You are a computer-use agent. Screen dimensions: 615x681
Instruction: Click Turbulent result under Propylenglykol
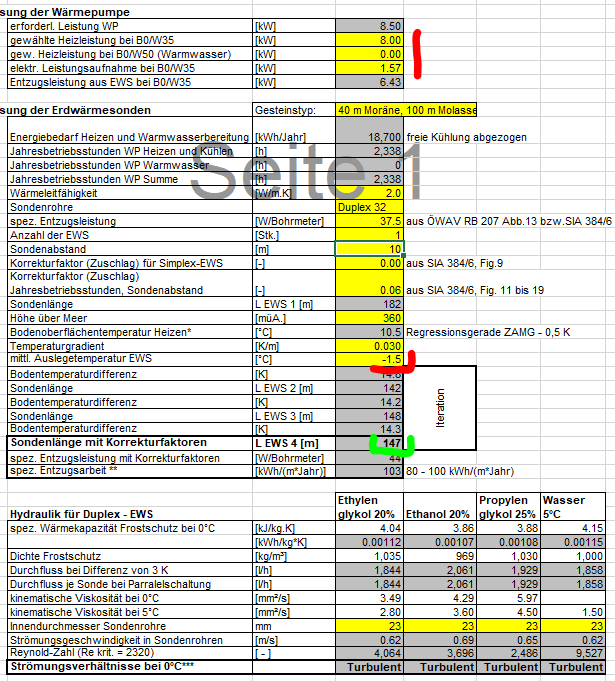pos(509,667)
